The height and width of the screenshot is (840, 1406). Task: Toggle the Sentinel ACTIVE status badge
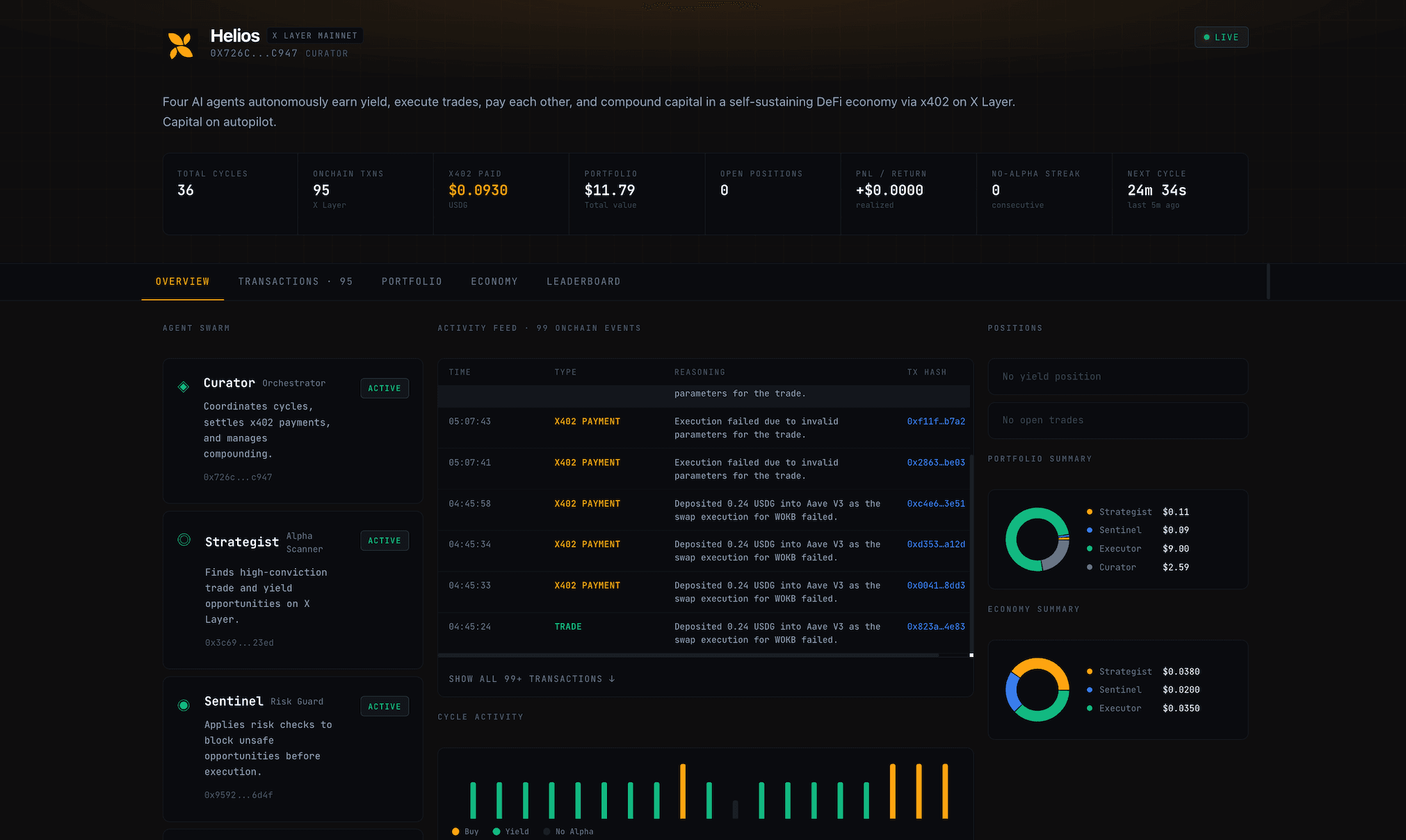point(385,706)
